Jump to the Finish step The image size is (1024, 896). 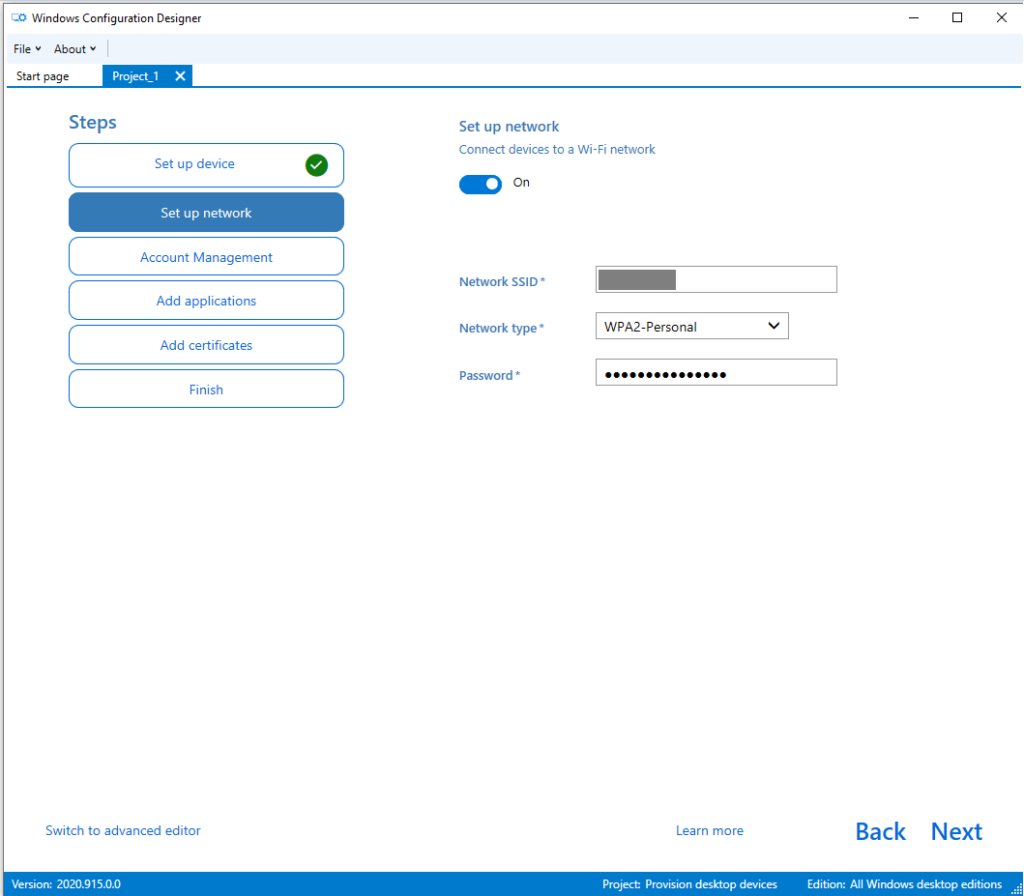(206, 390)
